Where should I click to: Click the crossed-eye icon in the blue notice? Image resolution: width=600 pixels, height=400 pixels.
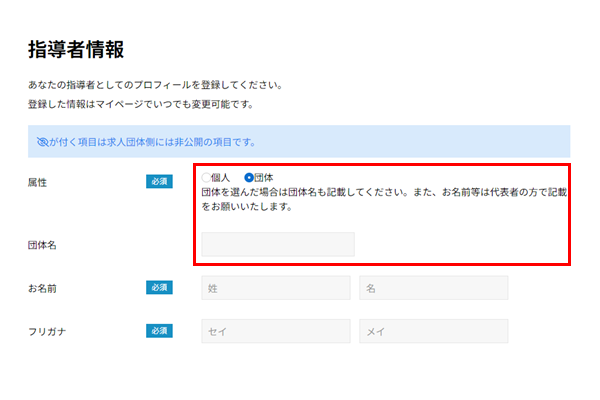[x=42, y=142]
